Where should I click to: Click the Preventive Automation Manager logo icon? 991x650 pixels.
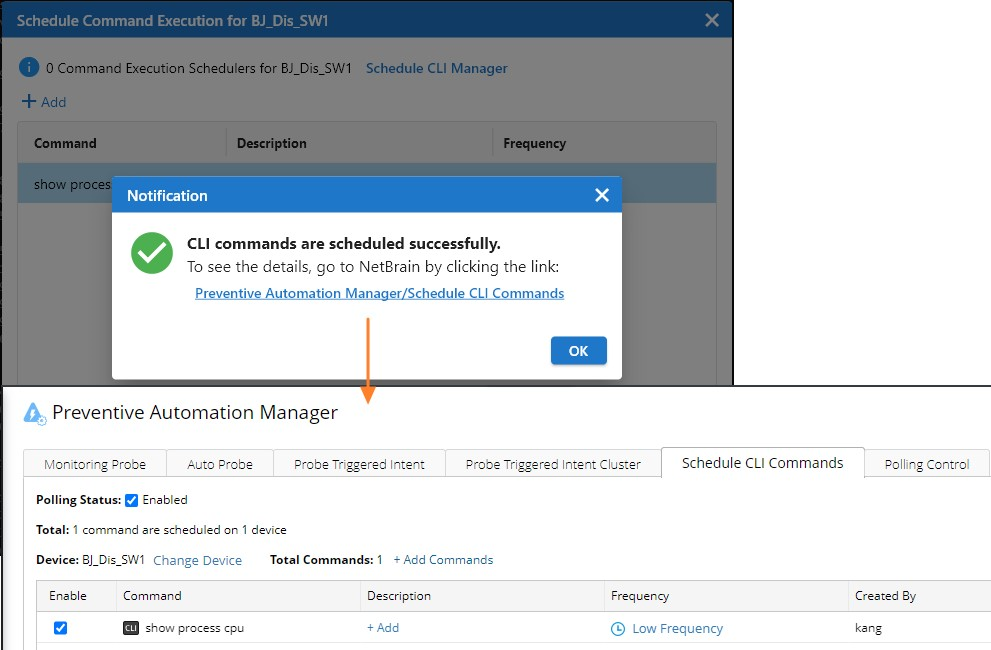click(35, 413)
